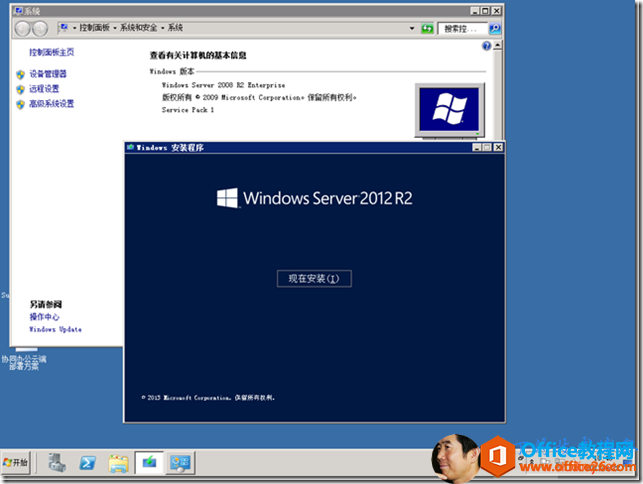643x484 pixels.
Task: Click the Windows 安装程序 title bar icon
Action: (x=131, y=147)
